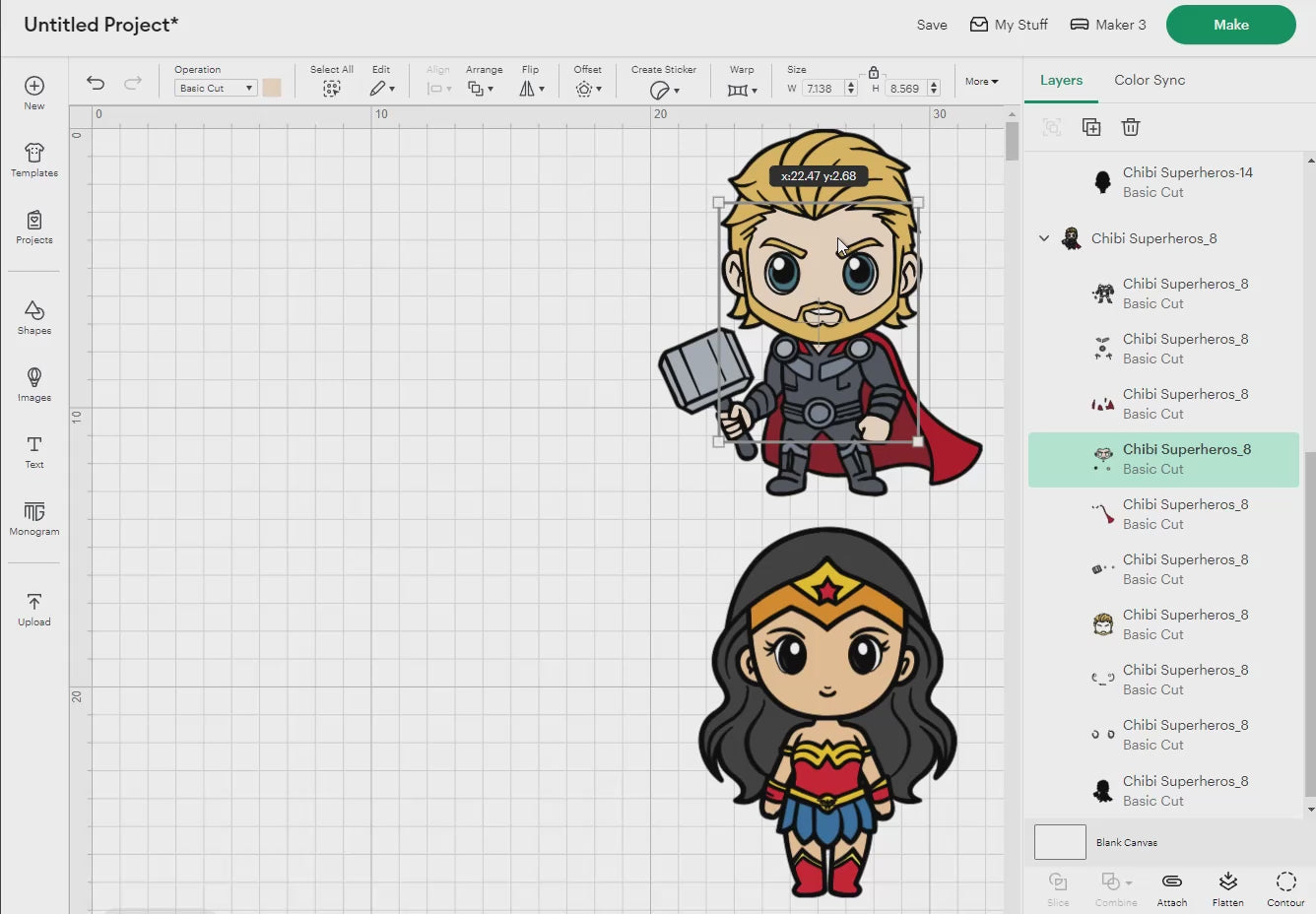
Task: Click the green Make button
Action: (1230, 25)
